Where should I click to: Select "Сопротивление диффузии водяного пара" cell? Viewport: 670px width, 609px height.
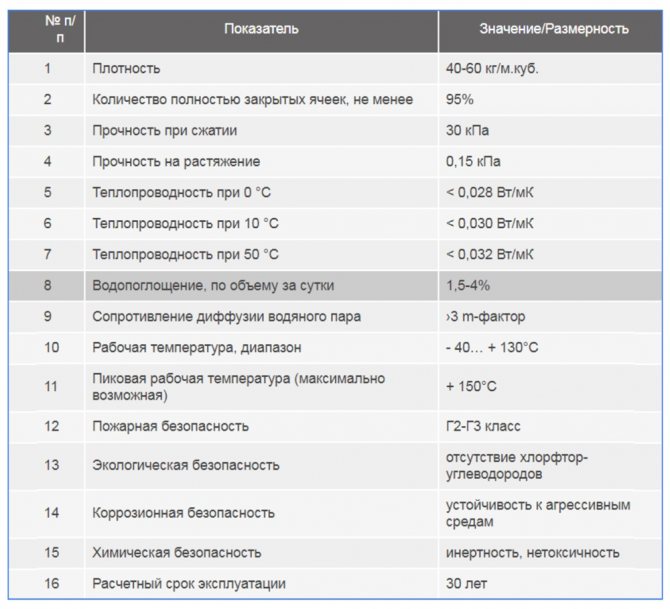click(226, 317)
